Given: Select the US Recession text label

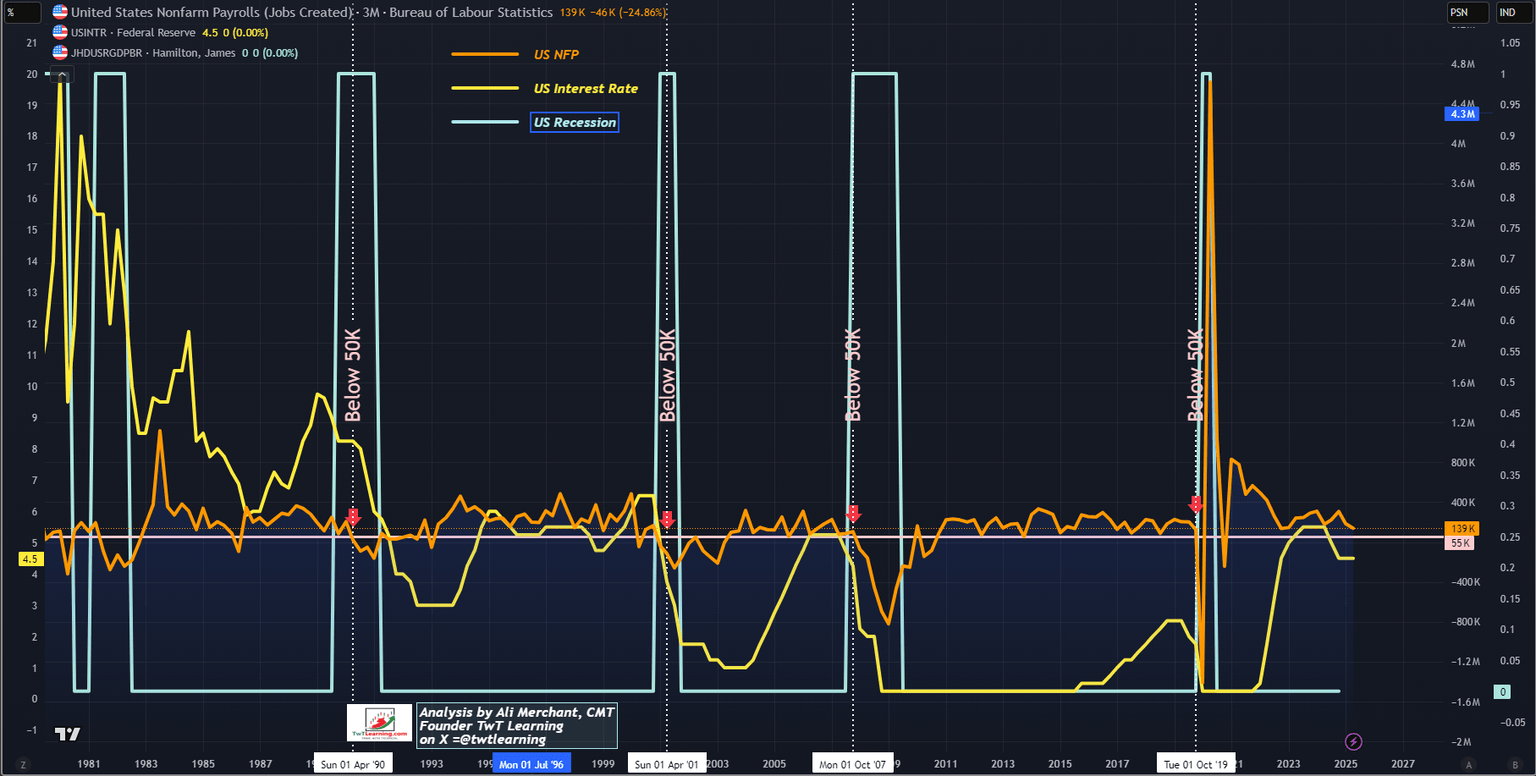Looking at the screenshot, I should point(575,122).
